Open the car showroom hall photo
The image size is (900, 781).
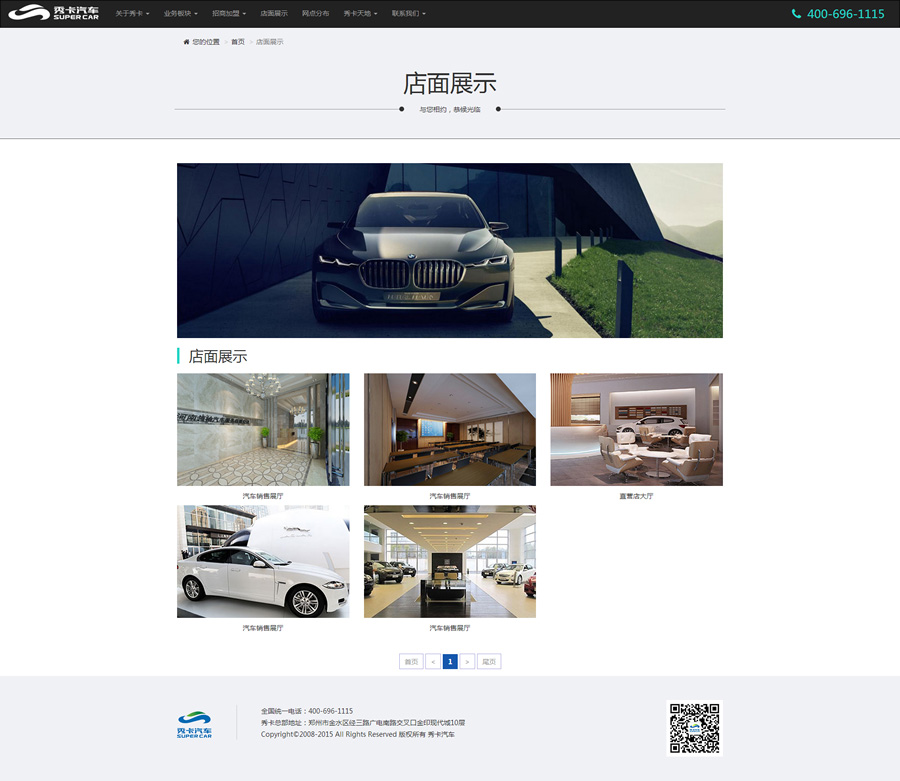449,561
